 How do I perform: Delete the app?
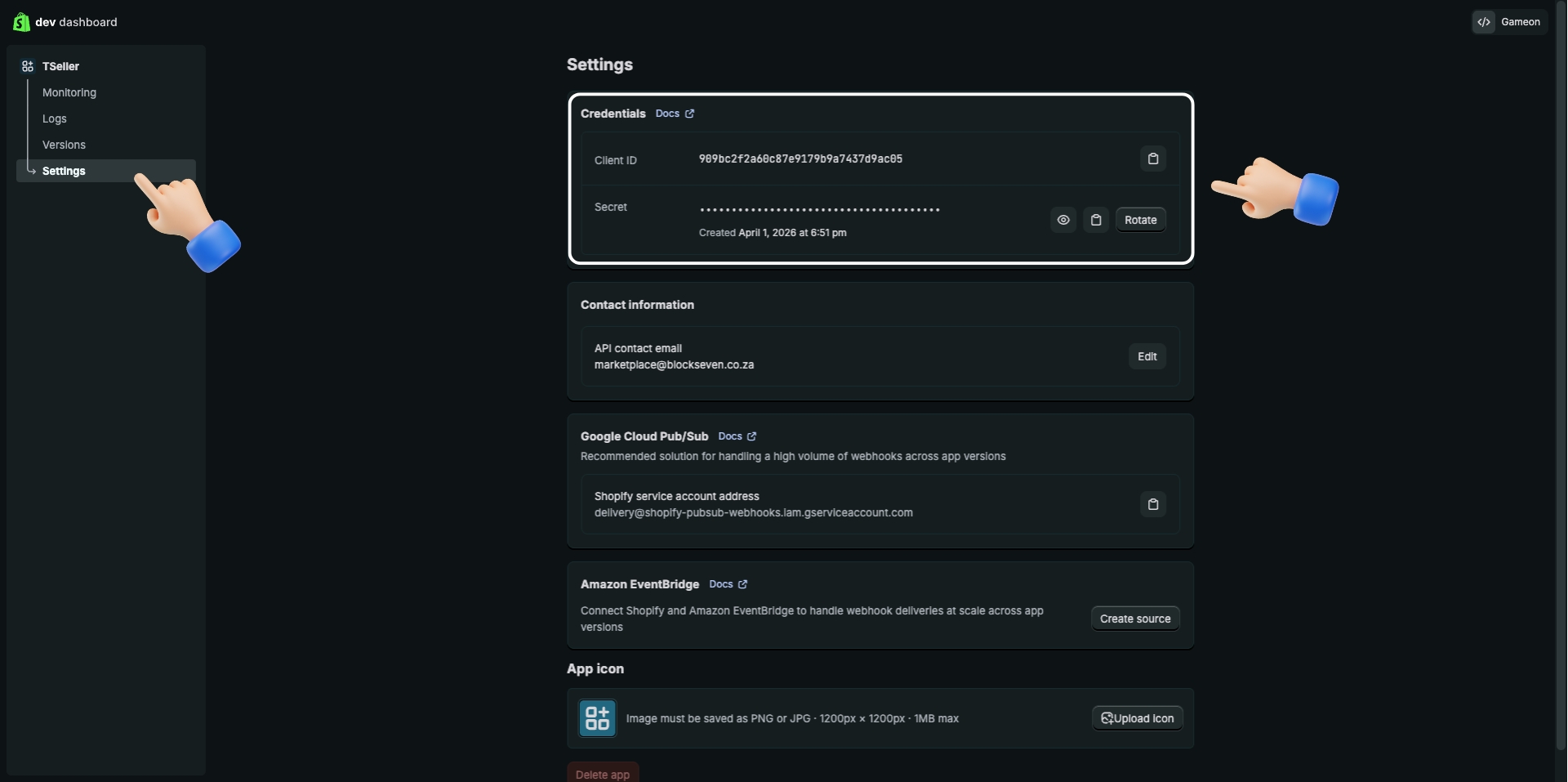603,773
